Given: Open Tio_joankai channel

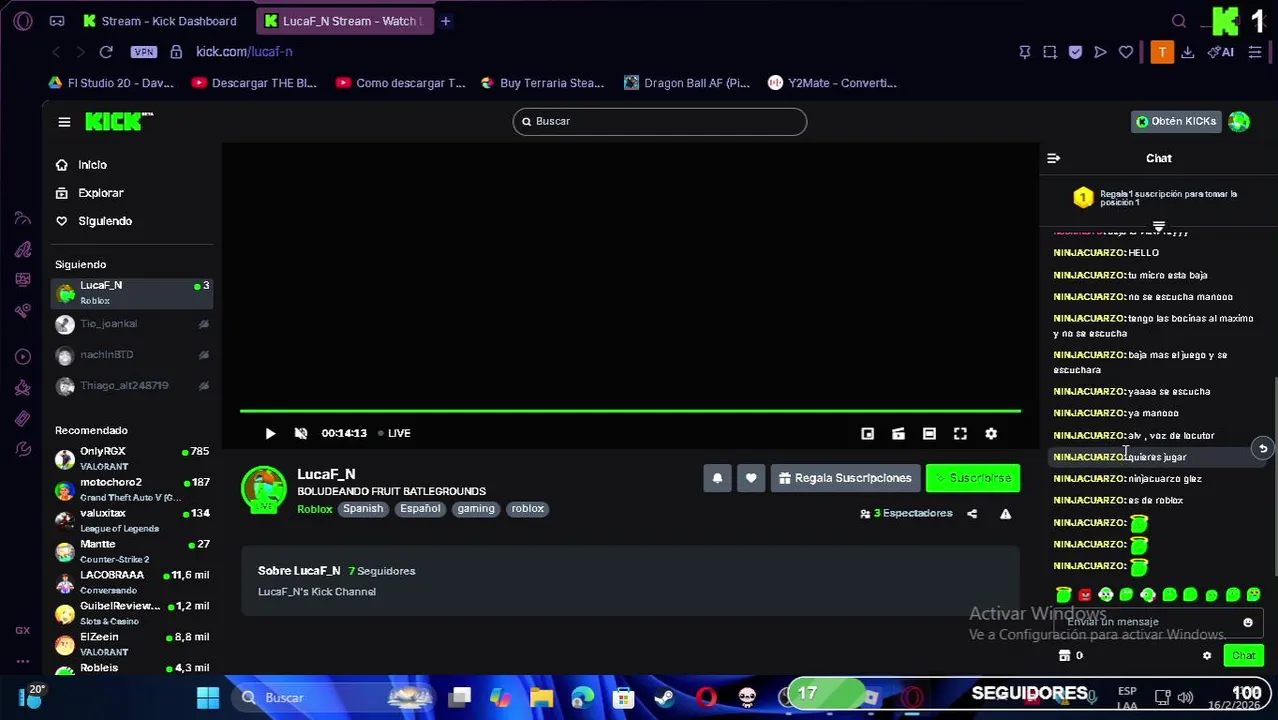Looking at the screenshot, I should tap(132, 324).
